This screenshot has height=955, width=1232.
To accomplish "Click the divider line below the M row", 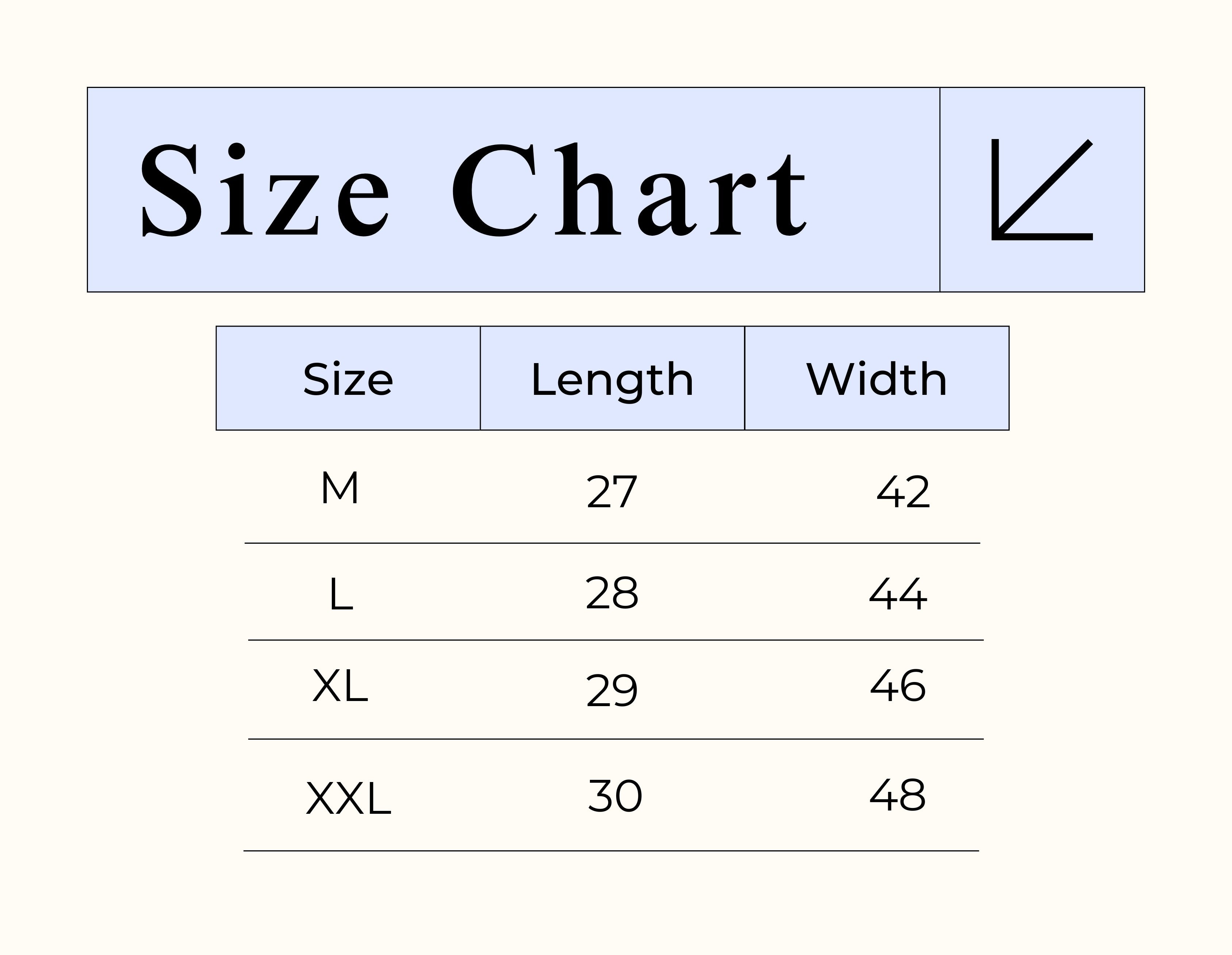I will (x=612, y=543).
